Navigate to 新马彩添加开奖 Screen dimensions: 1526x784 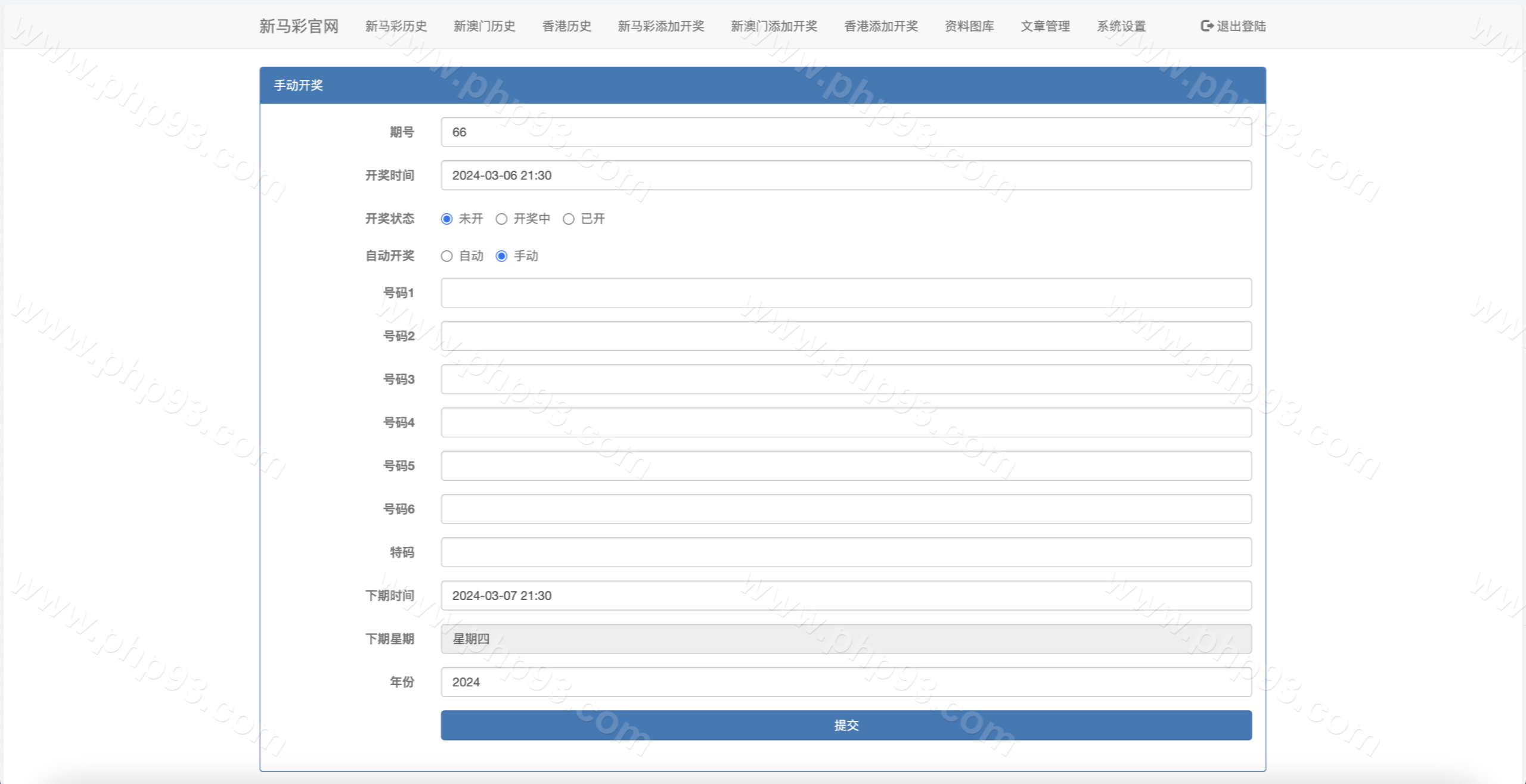coord(660,26)
